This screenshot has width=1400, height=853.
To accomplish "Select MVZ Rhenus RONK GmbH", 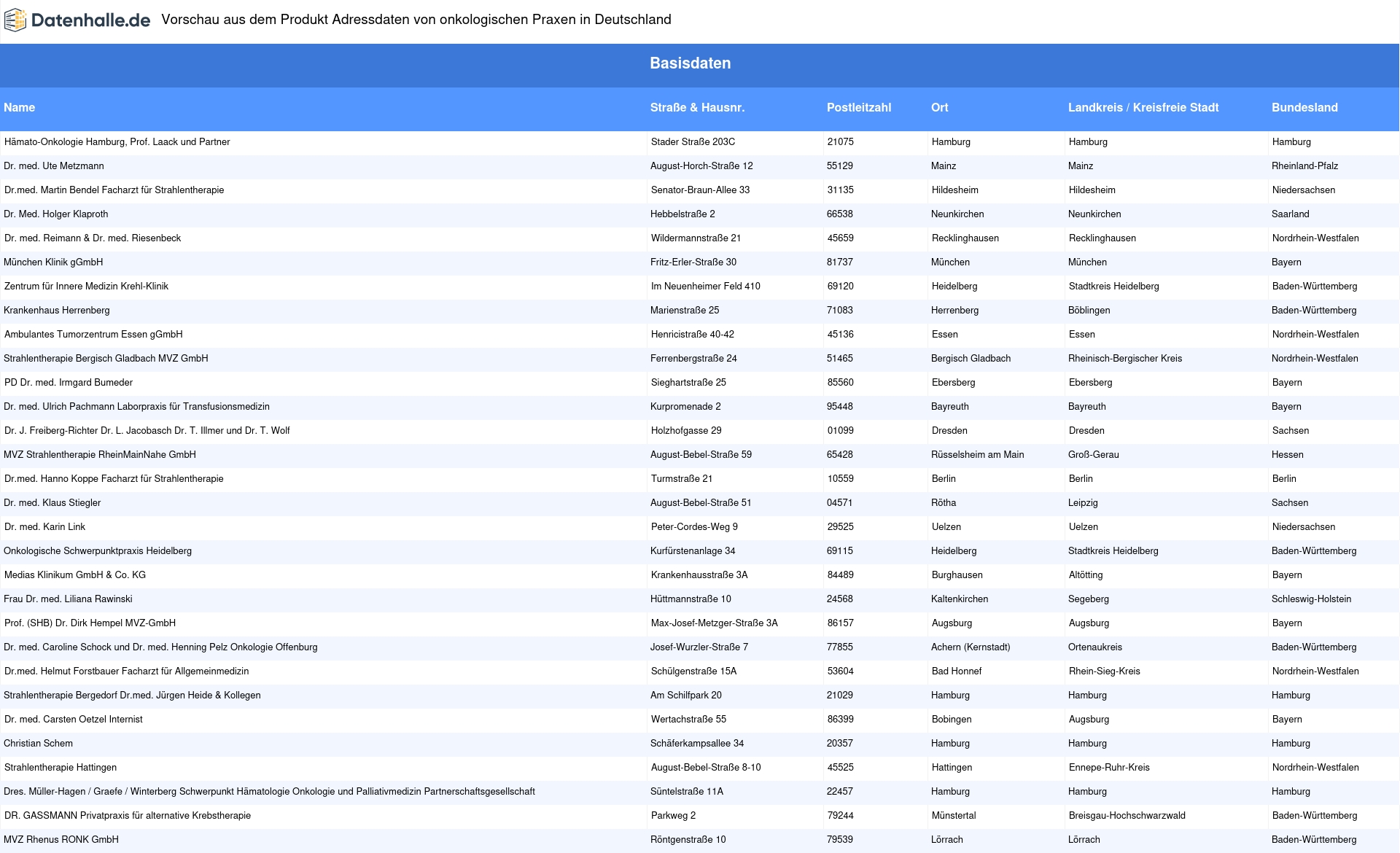I will pyautogui.click(x=61, y=840).
